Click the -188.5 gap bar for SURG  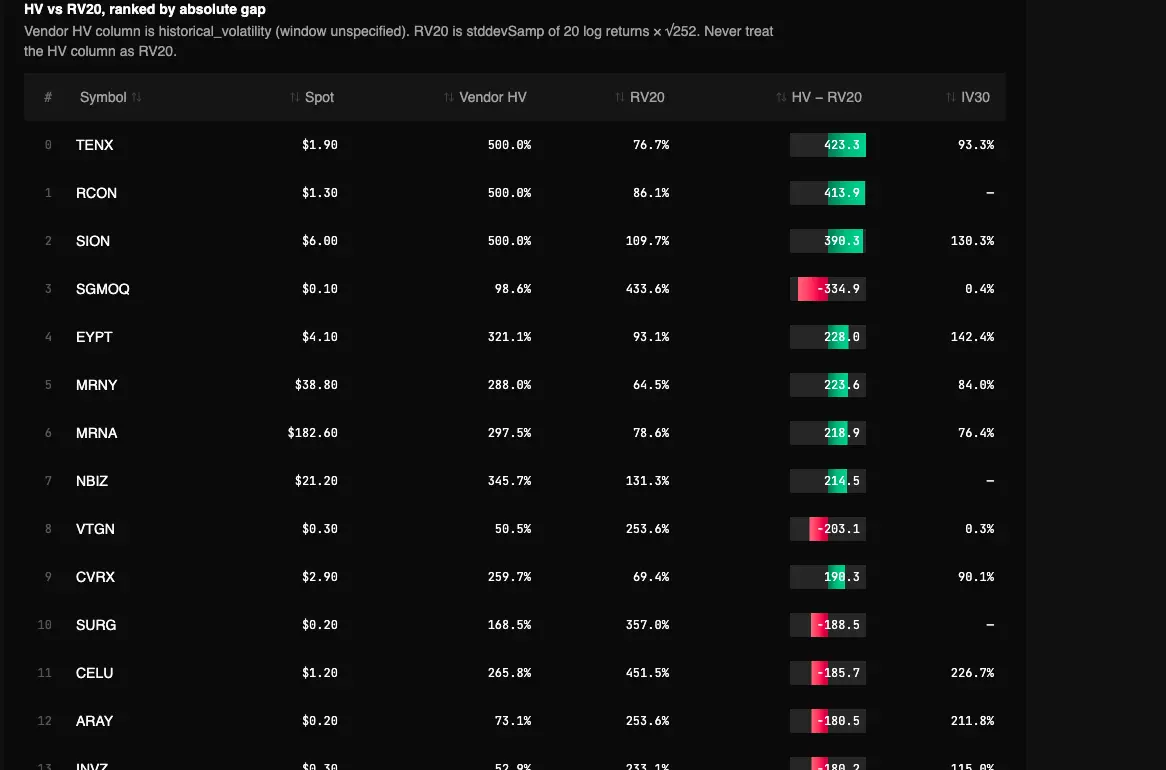pyautogui.click(x=828, y=625)
